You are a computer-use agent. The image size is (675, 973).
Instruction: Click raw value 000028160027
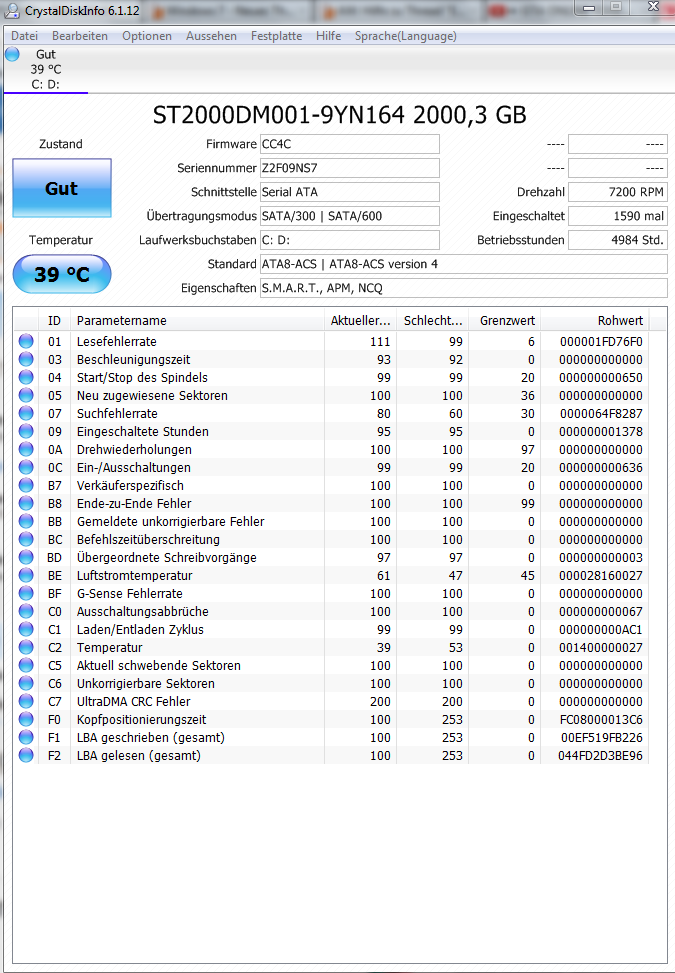601,575
